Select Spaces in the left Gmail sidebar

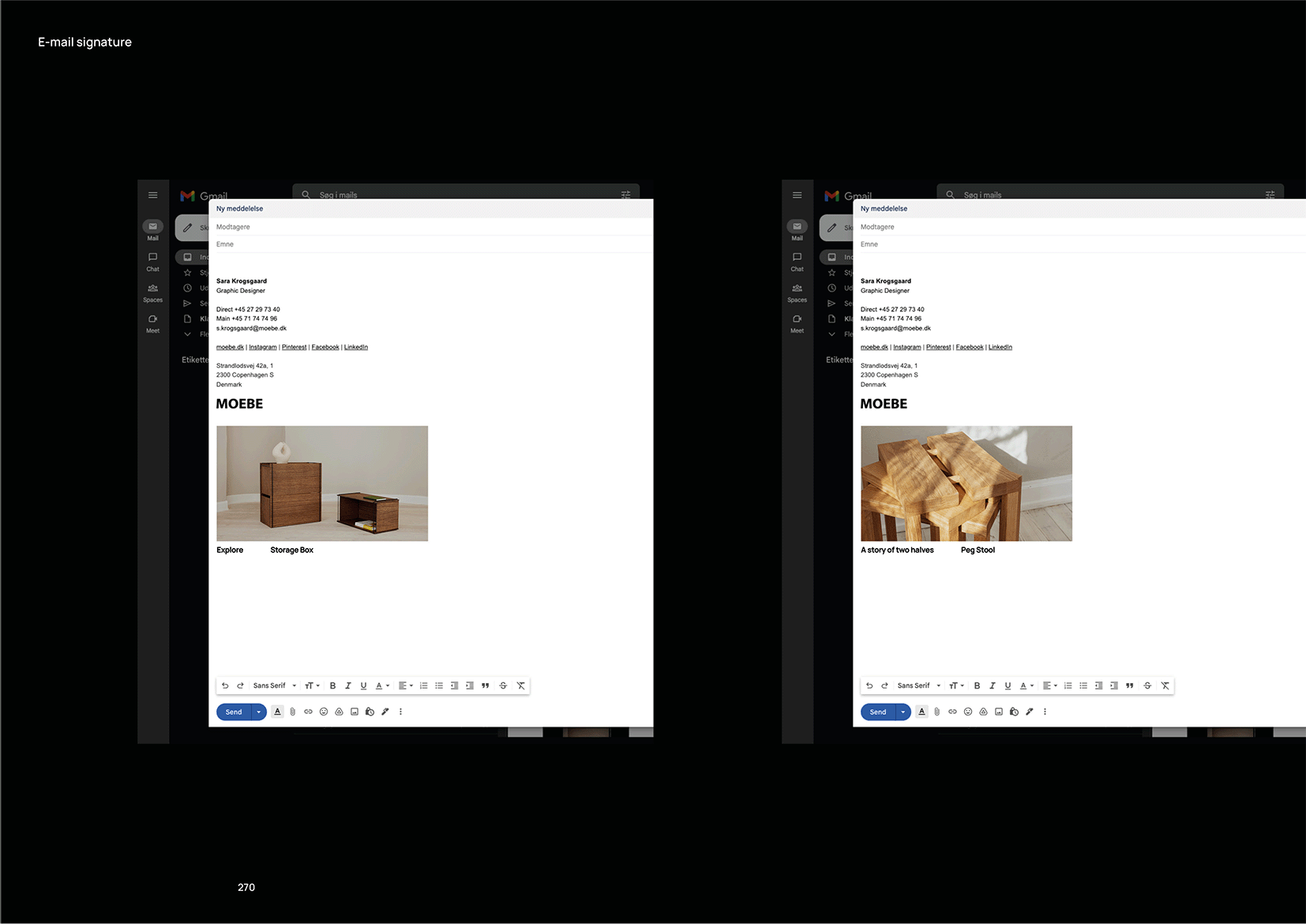153,293
